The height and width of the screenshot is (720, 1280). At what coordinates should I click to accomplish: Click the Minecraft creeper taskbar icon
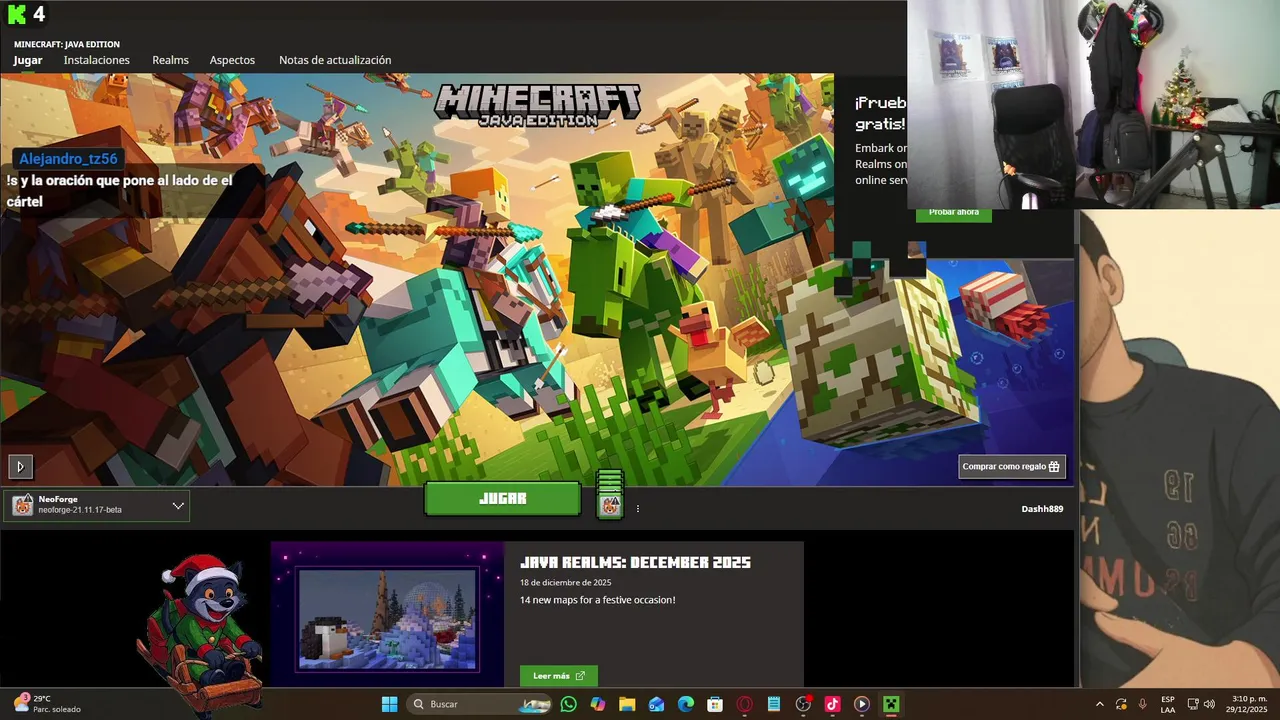click(891, 704)
